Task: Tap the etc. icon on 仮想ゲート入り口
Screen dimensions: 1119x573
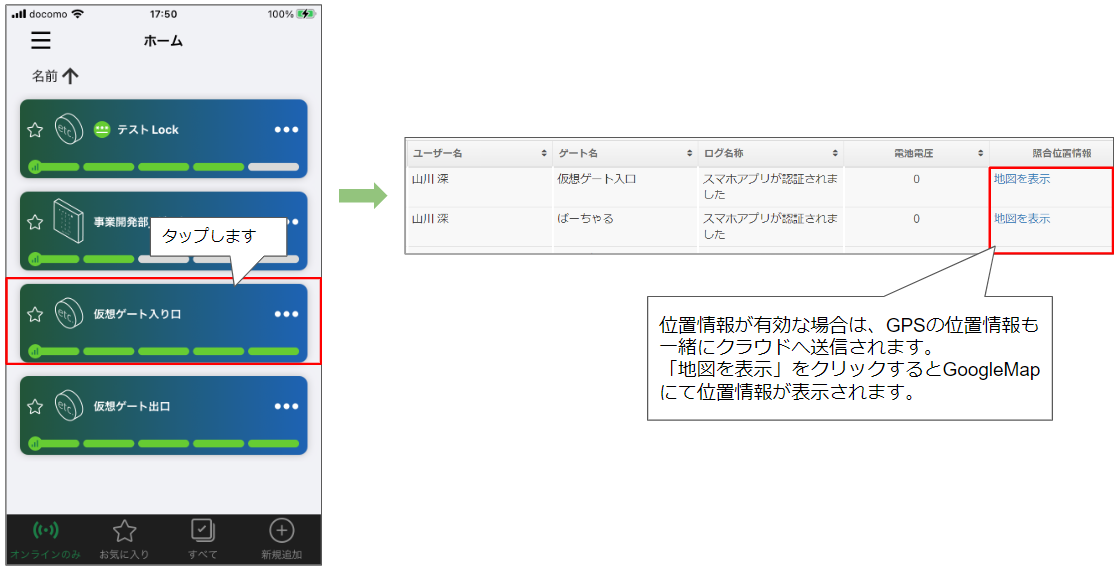Action: [69, 314]
